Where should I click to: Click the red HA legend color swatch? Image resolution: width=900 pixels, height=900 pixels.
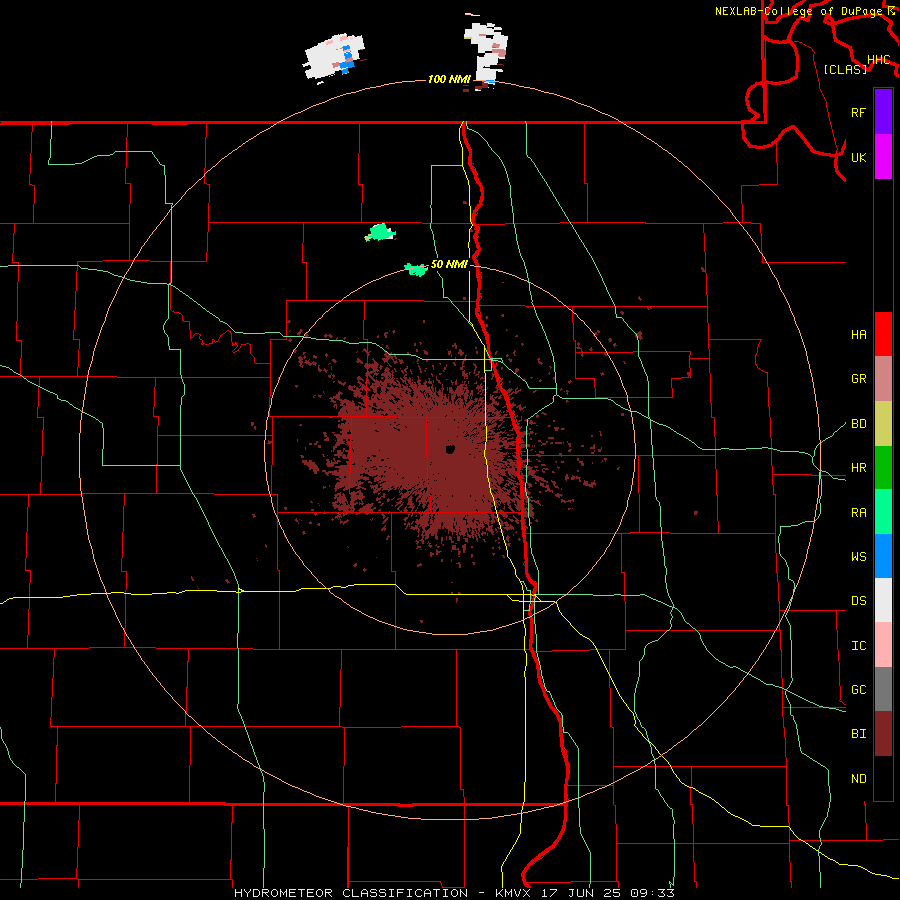(883, 334)
